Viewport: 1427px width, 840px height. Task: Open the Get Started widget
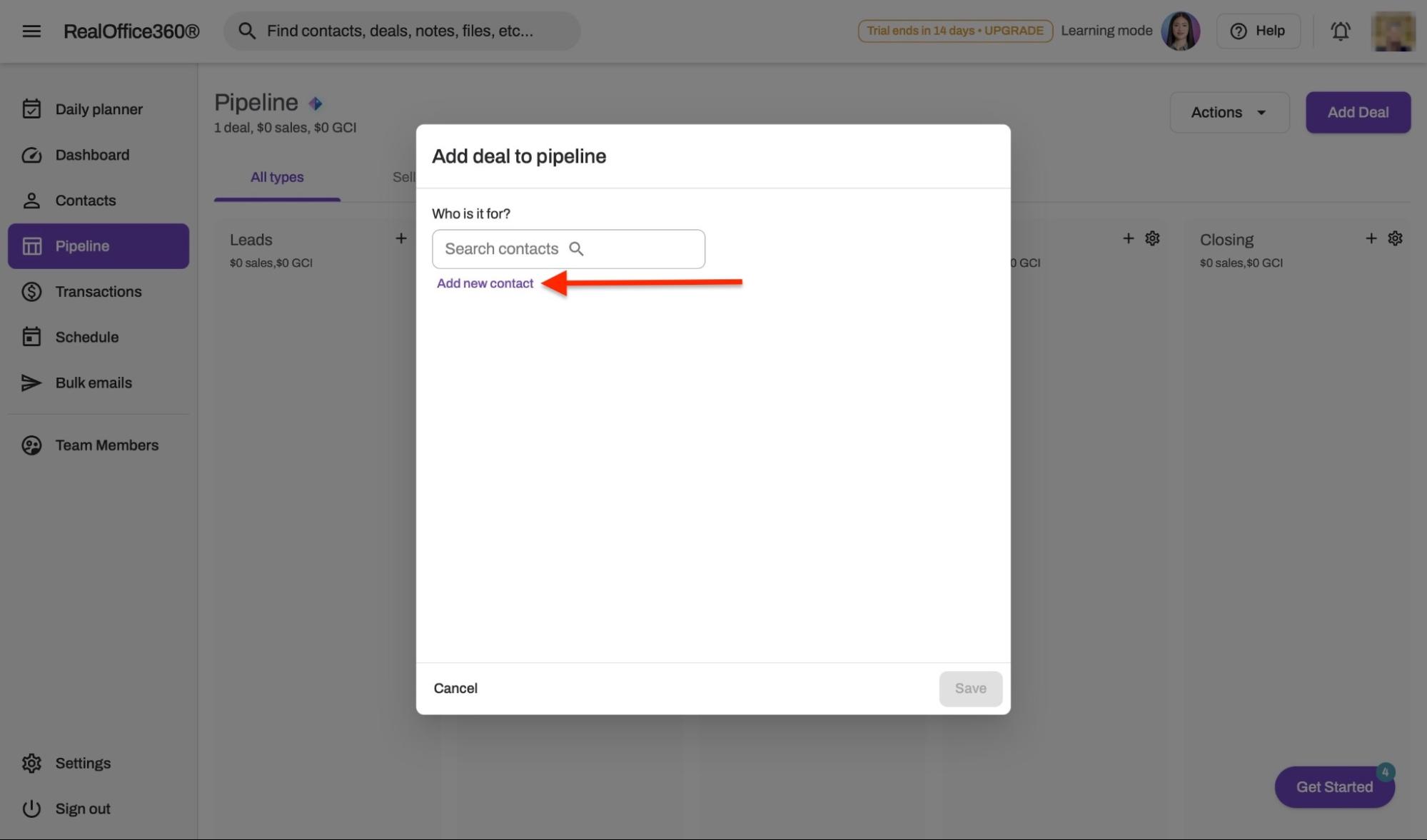click(x=1333, y=786)
